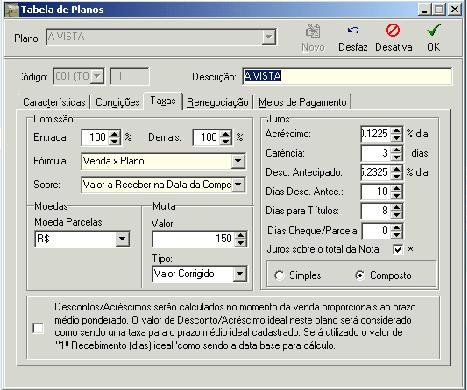Click the Descrição input field

(x=347, y=76)
